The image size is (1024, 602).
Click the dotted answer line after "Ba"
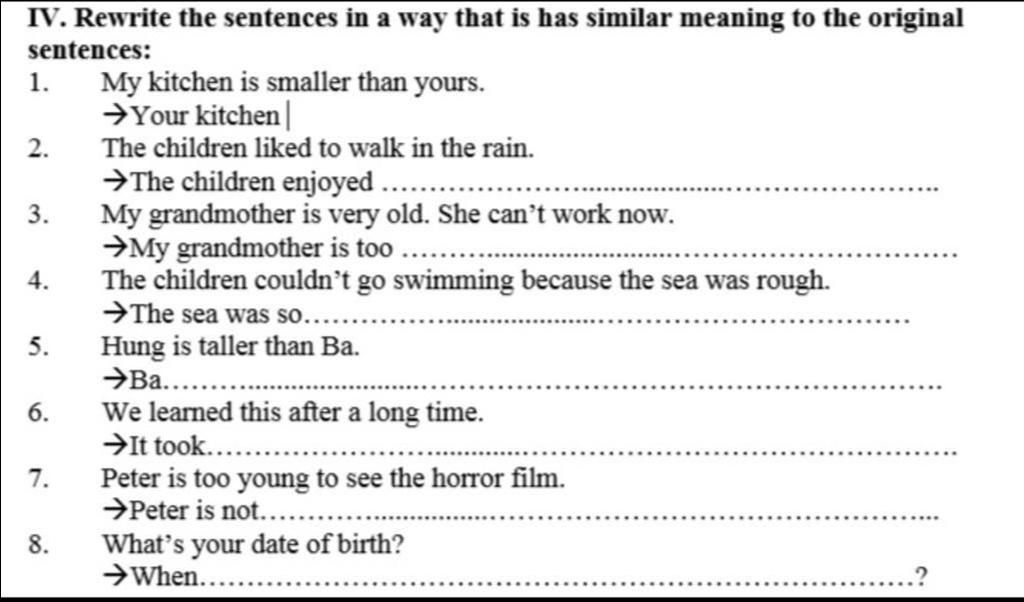pyautogui.click(x=555, y=383)
